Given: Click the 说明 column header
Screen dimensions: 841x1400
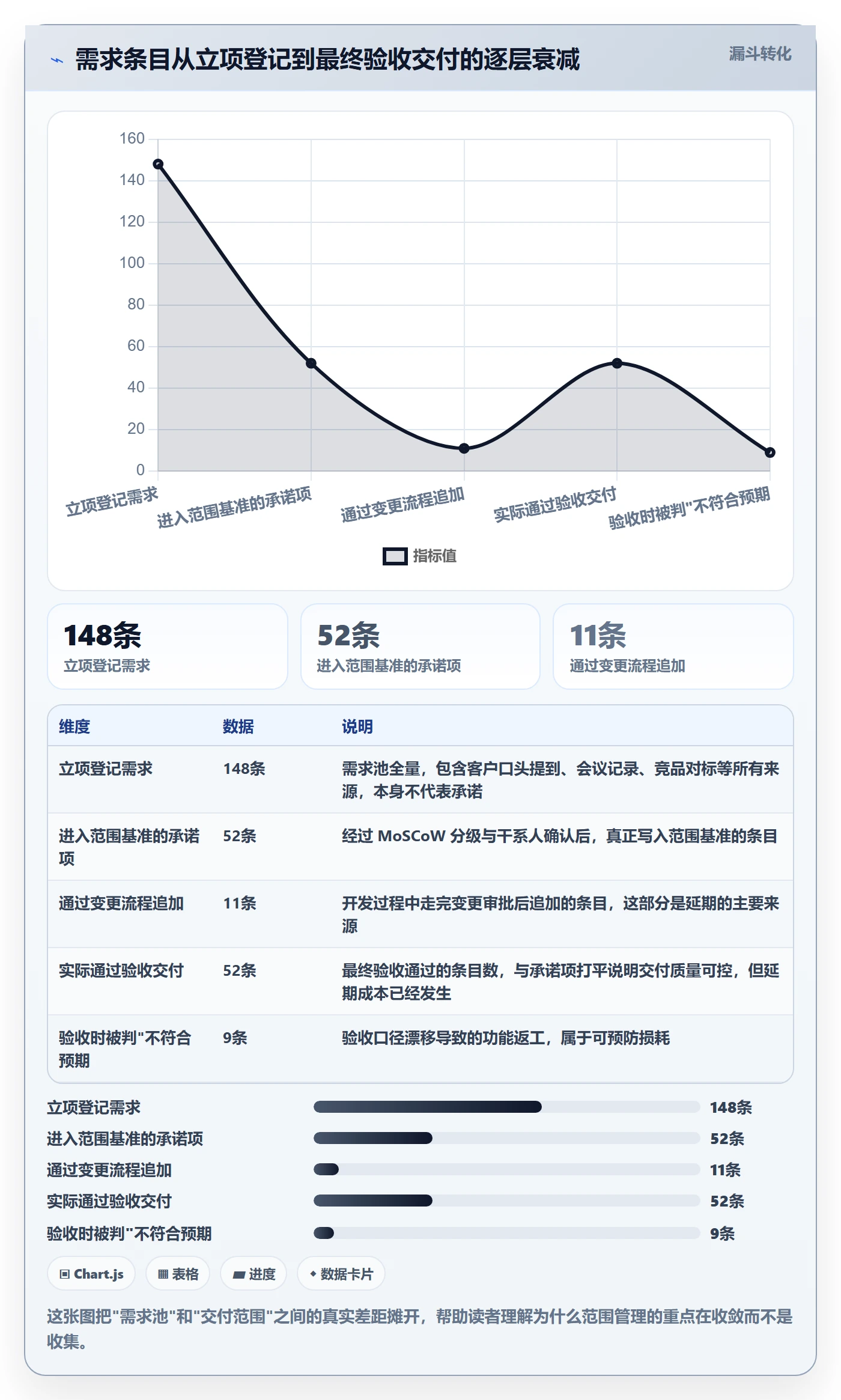Looking at the screenshot, I should (x=357, y=726).
